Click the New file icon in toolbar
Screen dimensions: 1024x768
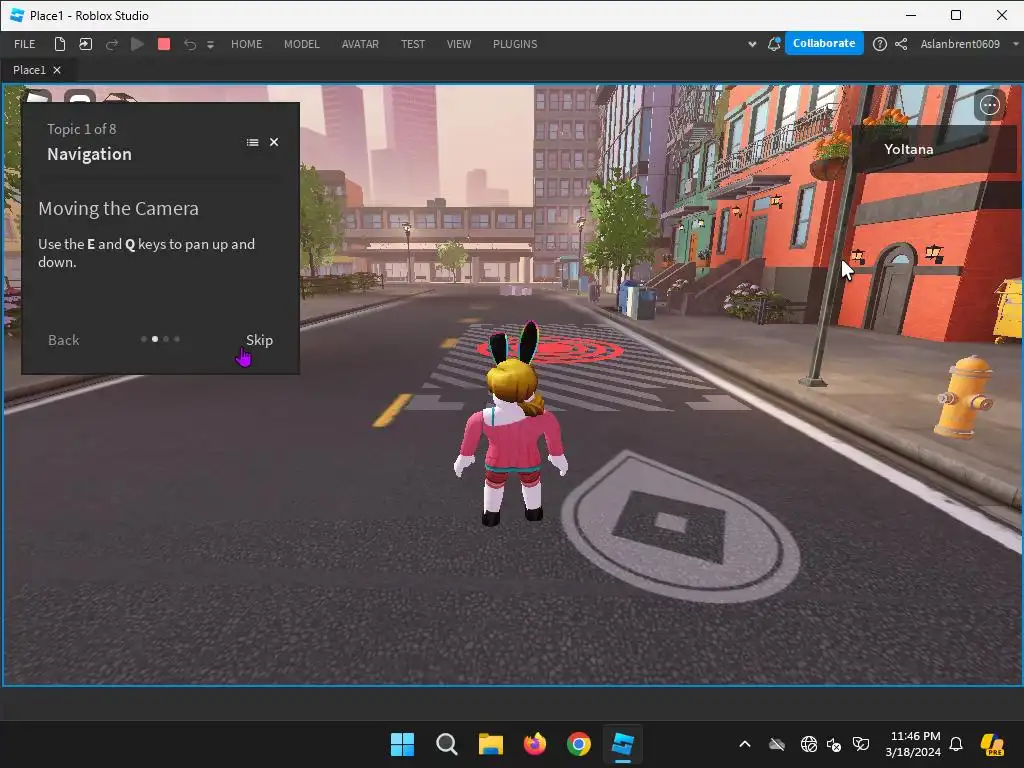(59, 44)
